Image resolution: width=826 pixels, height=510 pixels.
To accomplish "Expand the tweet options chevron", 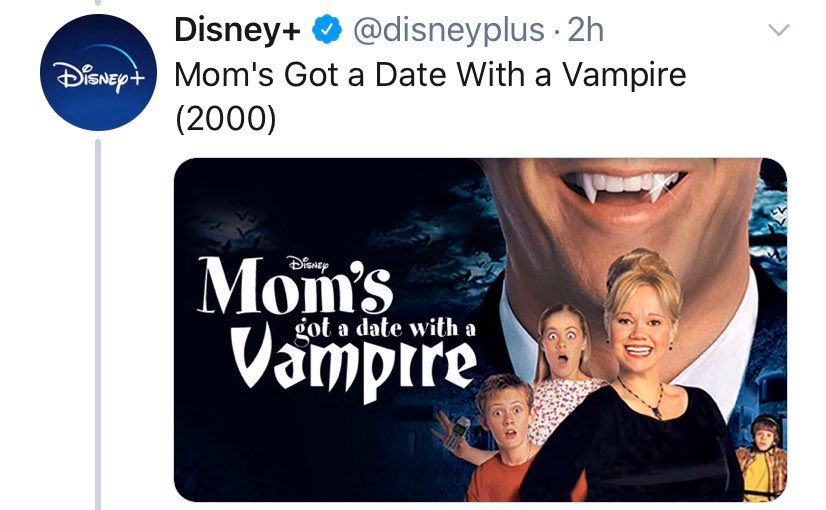I will [x=778, y=30].
